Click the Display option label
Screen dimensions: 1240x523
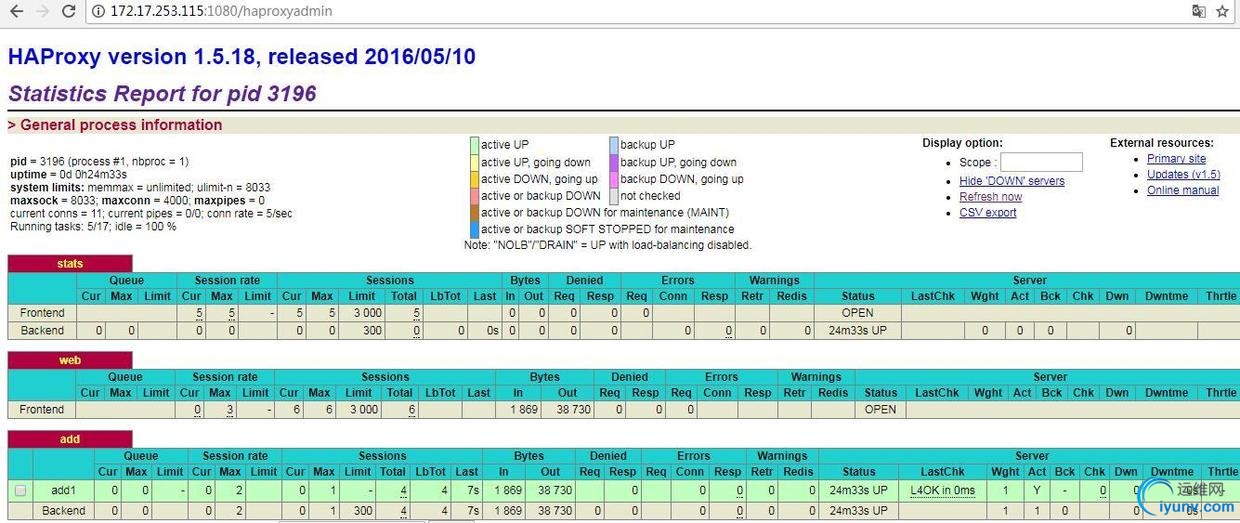[962, 143]
